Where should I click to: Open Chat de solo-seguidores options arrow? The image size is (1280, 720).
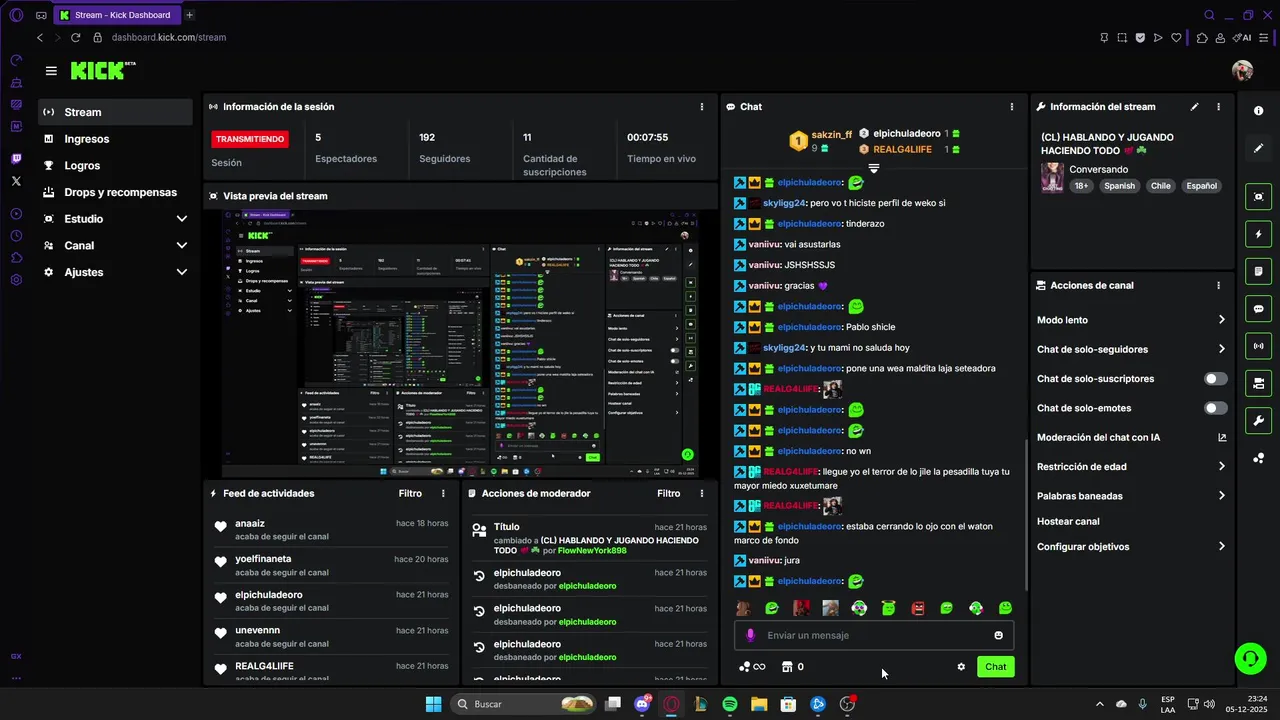tap(1222, 349)
